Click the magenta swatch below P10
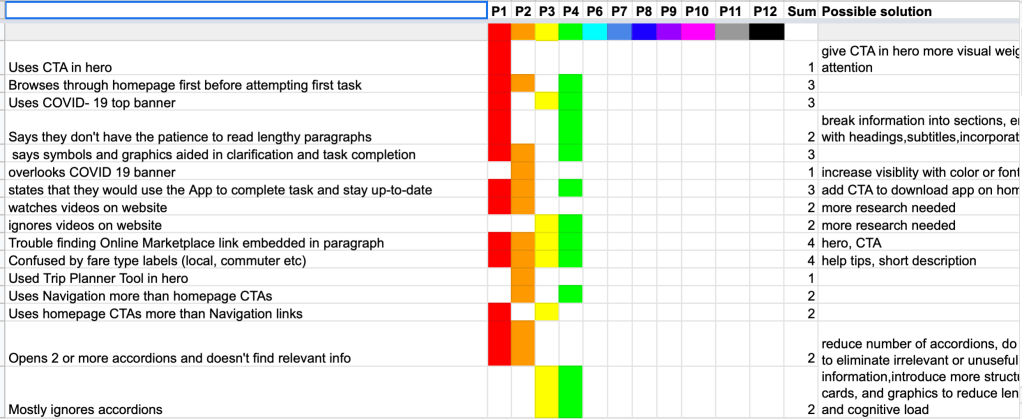Image resolution: width=1022 pixels, height=419 pixels. point(698,31)
